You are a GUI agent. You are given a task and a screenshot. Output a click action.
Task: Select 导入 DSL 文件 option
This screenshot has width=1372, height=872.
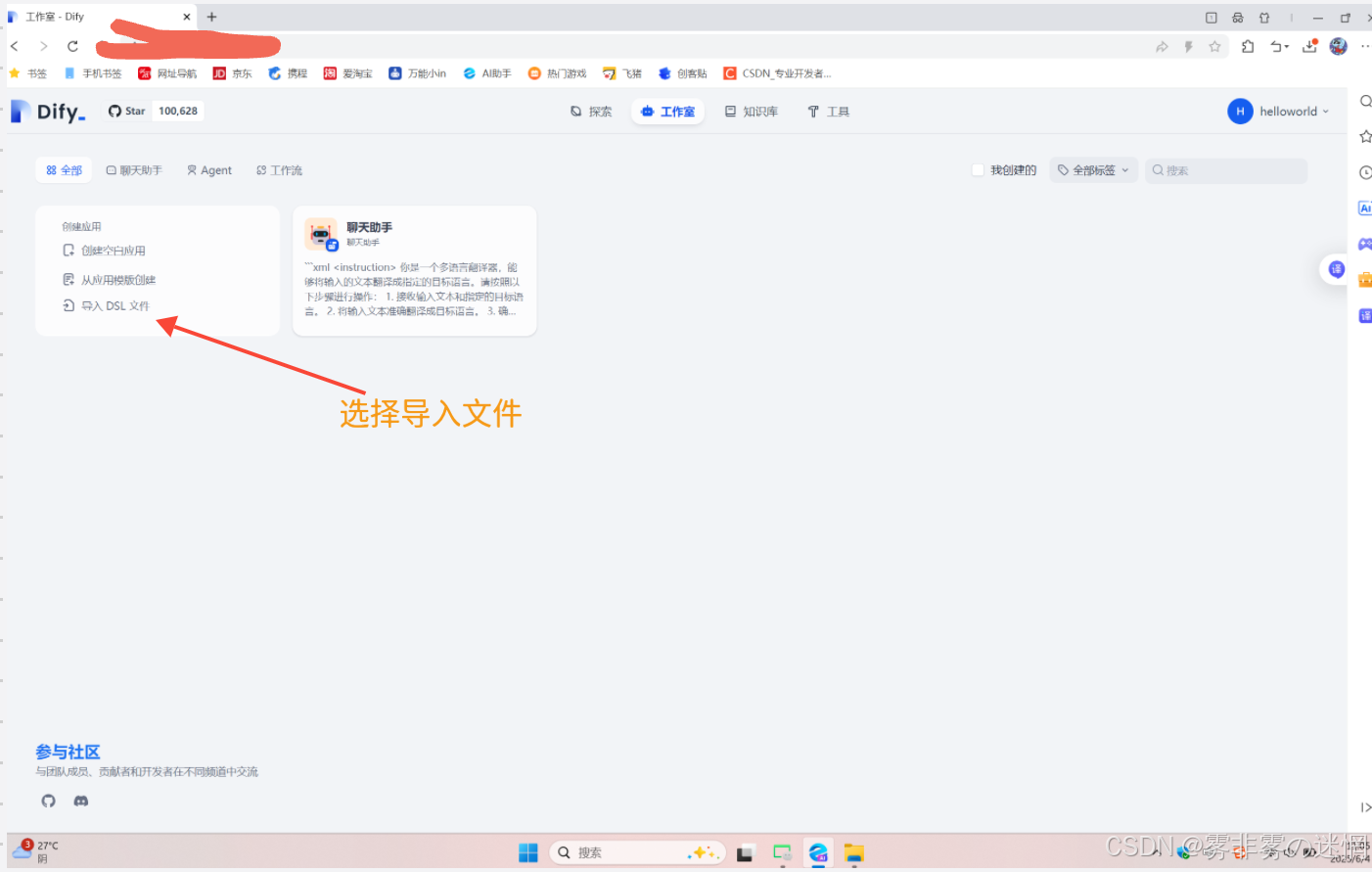[107, 306]
